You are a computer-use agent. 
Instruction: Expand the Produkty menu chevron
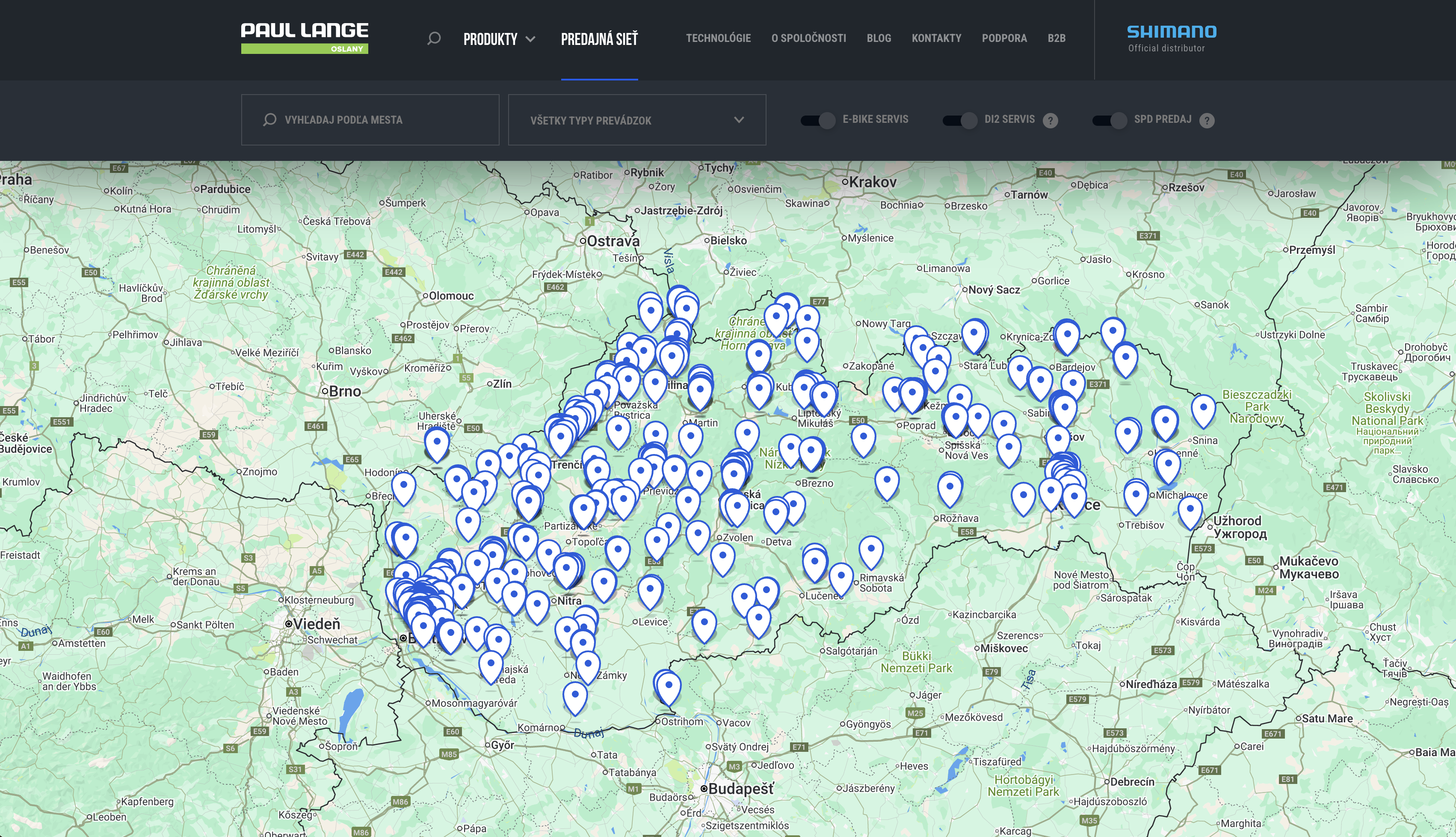coord(530,39)
